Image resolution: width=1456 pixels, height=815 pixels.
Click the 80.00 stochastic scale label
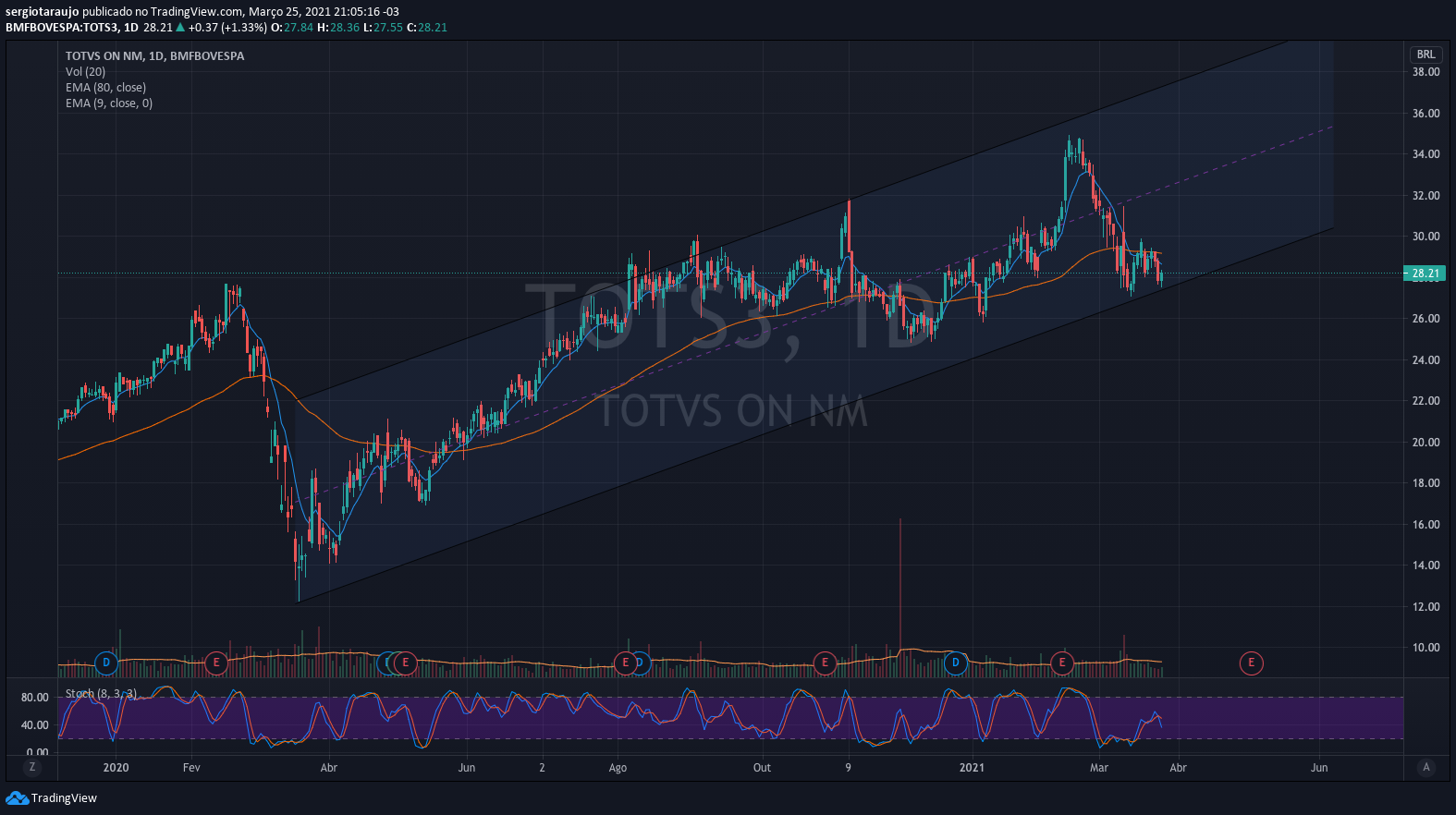(35, 697)
